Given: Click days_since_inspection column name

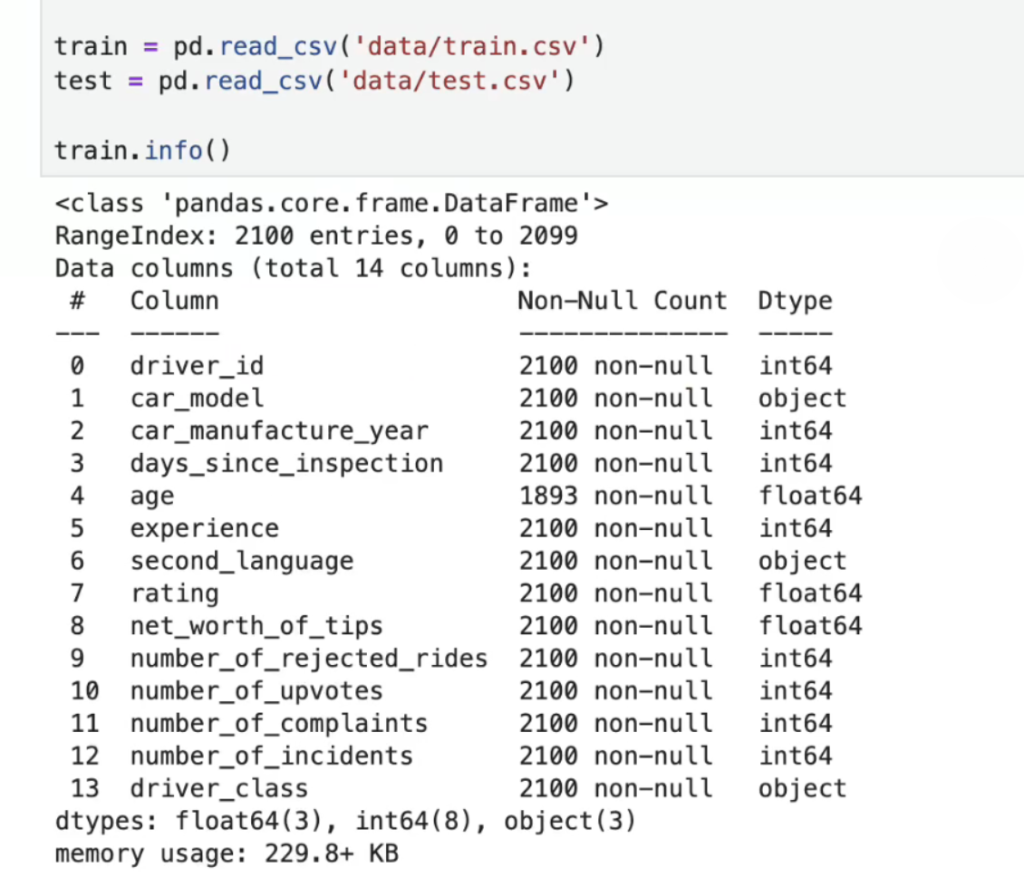Looking at the screenshot, I should pos(287,464).
